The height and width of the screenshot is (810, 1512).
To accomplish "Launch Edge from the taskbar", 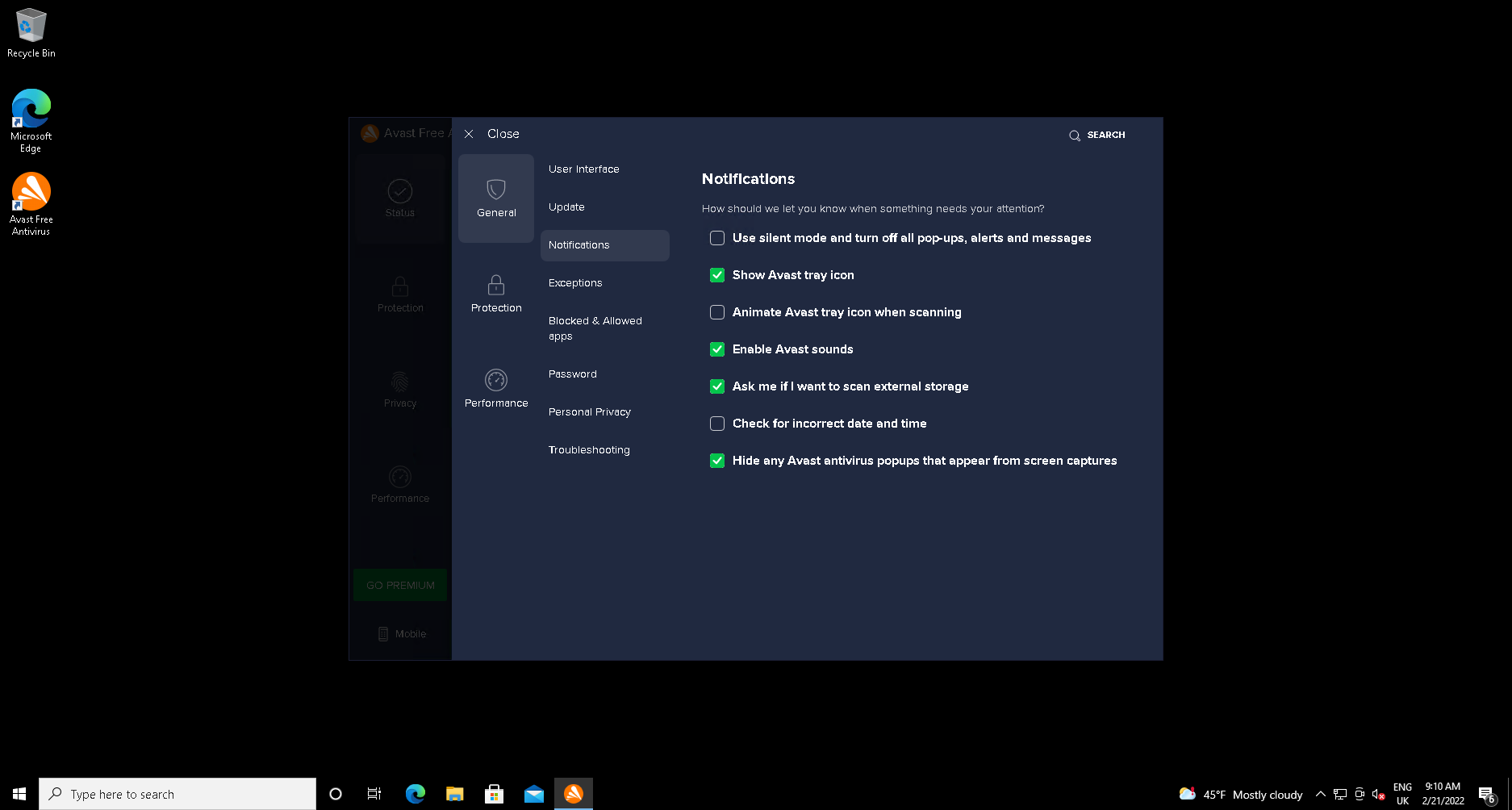I will pos(416,794).
